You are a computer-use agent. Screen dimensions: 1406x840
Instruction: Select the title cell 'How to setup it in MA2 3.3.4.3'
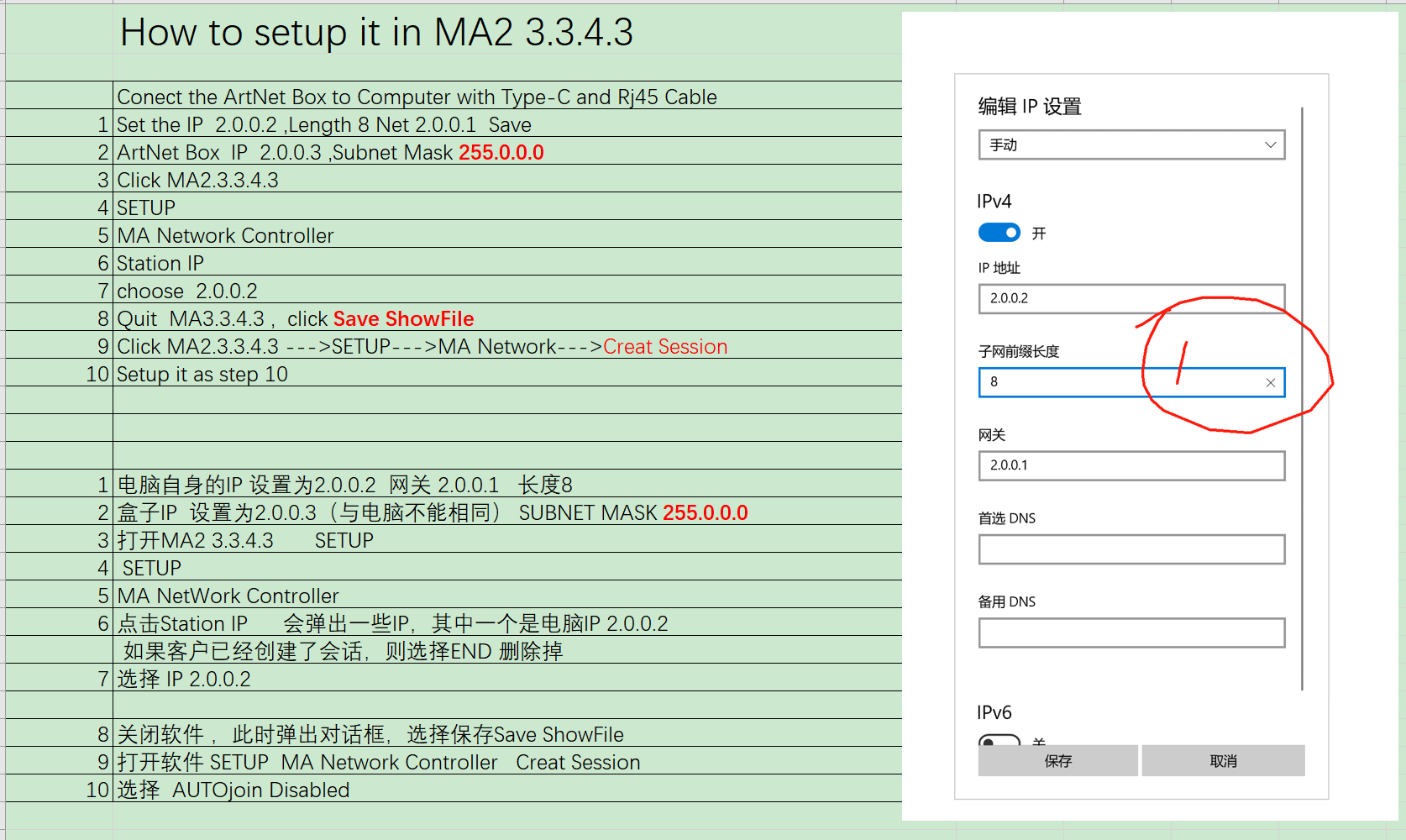tap(507, 32)
